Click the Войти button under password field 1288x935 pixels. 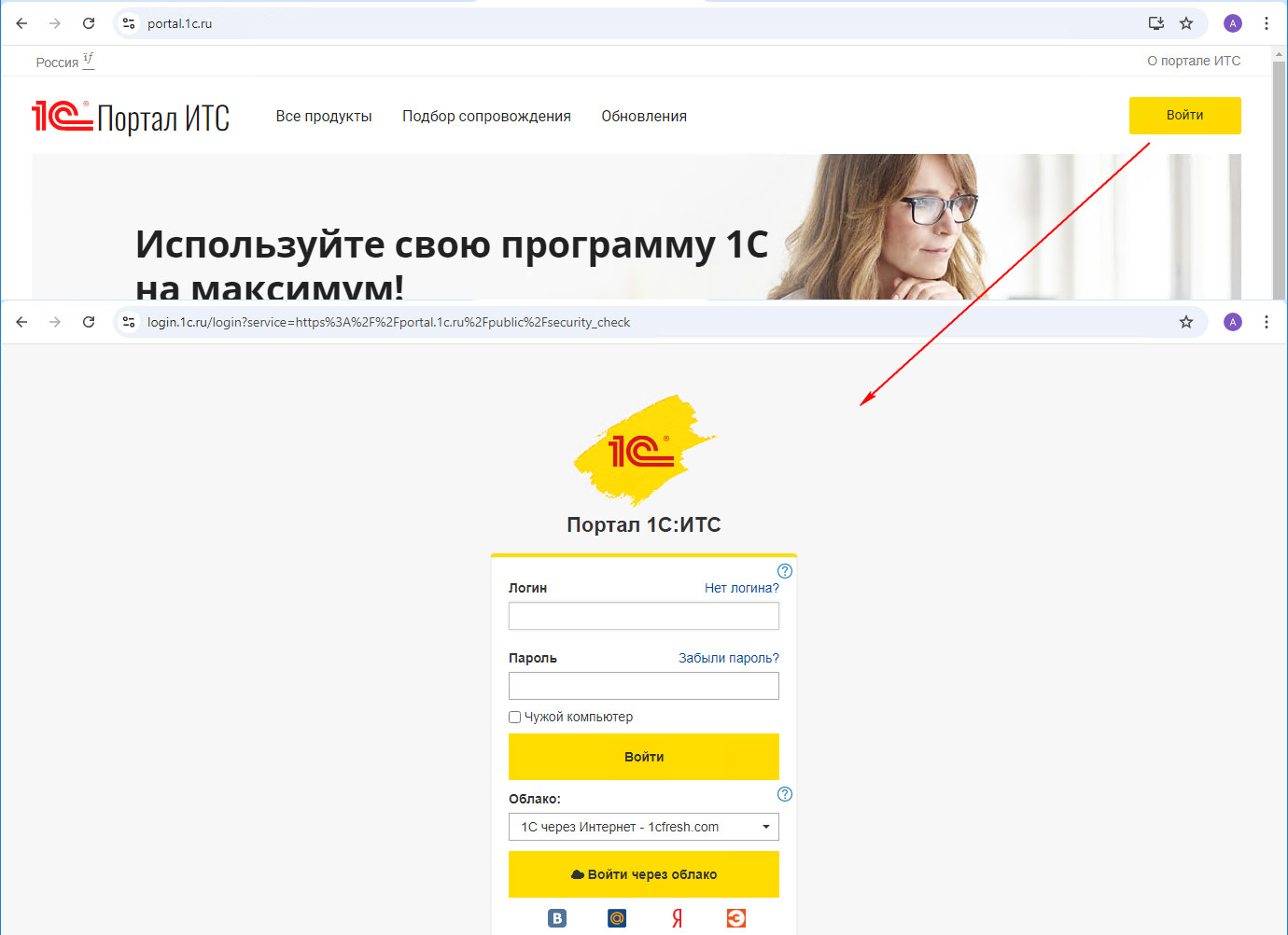click(x=644, y=757)
